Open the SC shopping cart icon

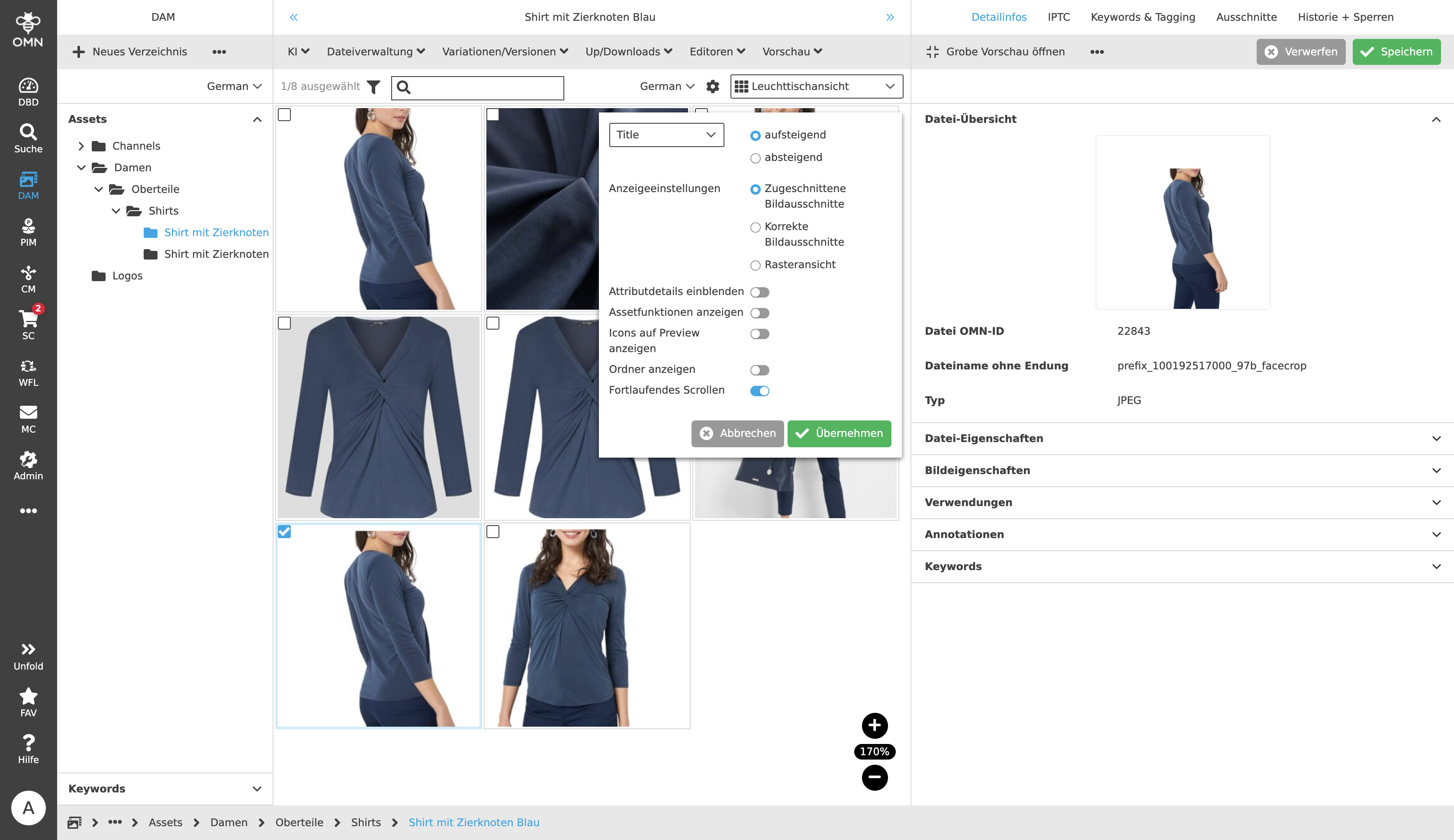tap(28, 325)
